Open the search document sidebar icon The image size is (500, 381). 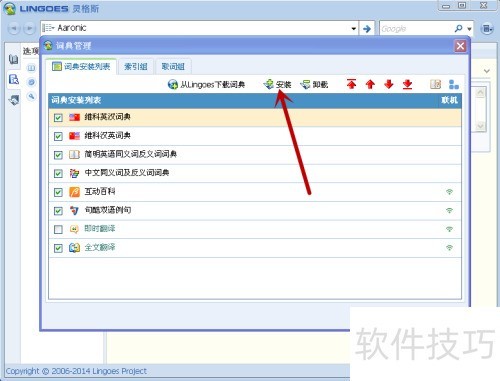click(14, 79)
